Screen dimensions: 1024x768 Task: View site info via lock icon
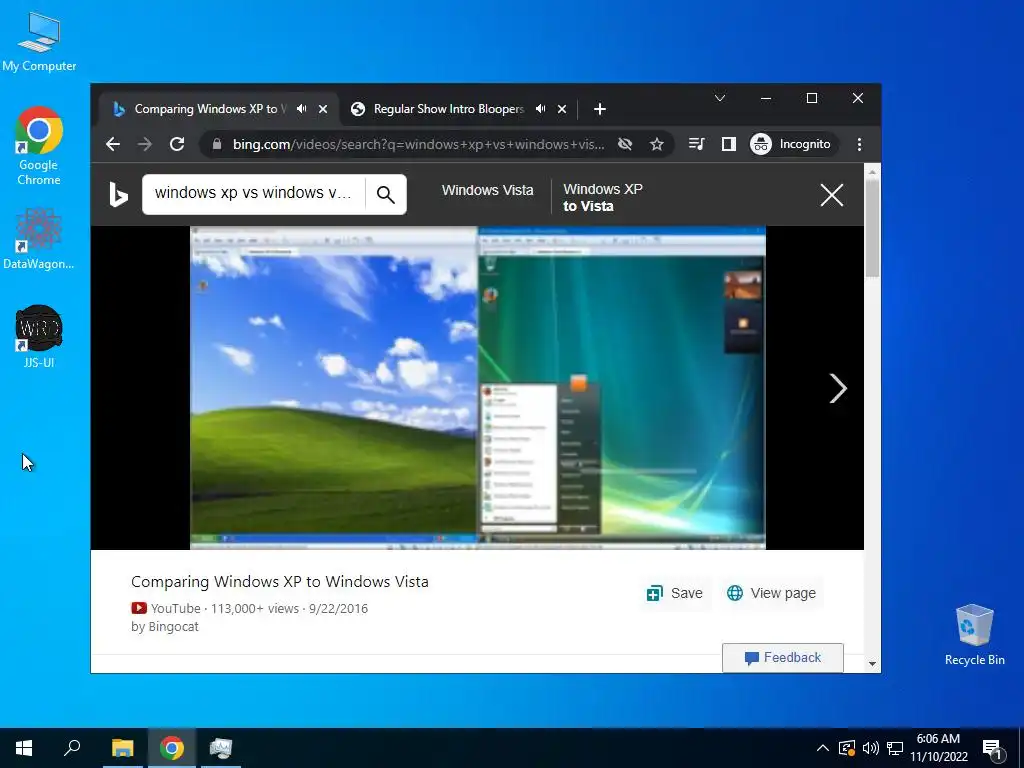(217, 144)
